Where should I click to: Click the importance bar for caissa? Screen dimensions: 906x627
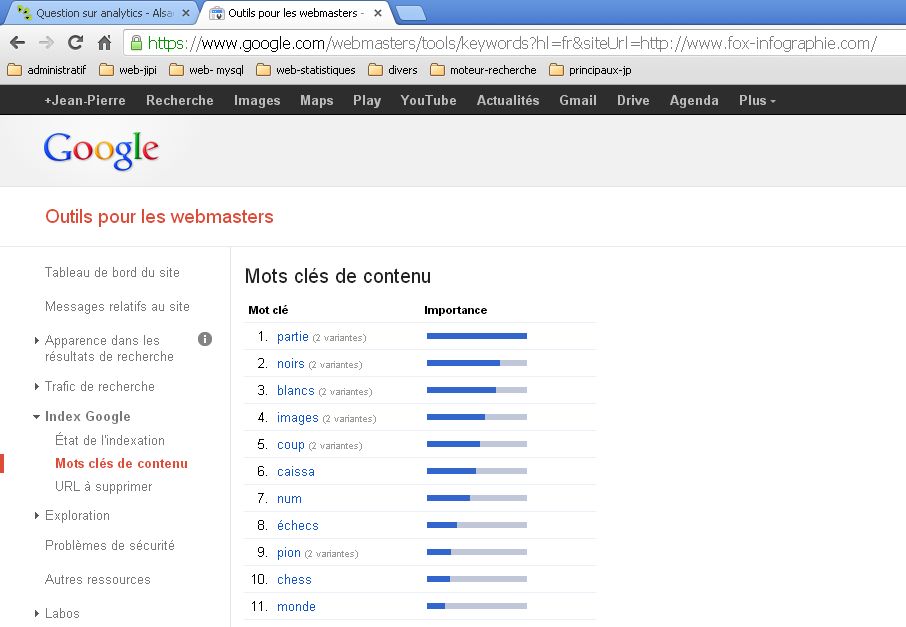(x=477, y=471)
